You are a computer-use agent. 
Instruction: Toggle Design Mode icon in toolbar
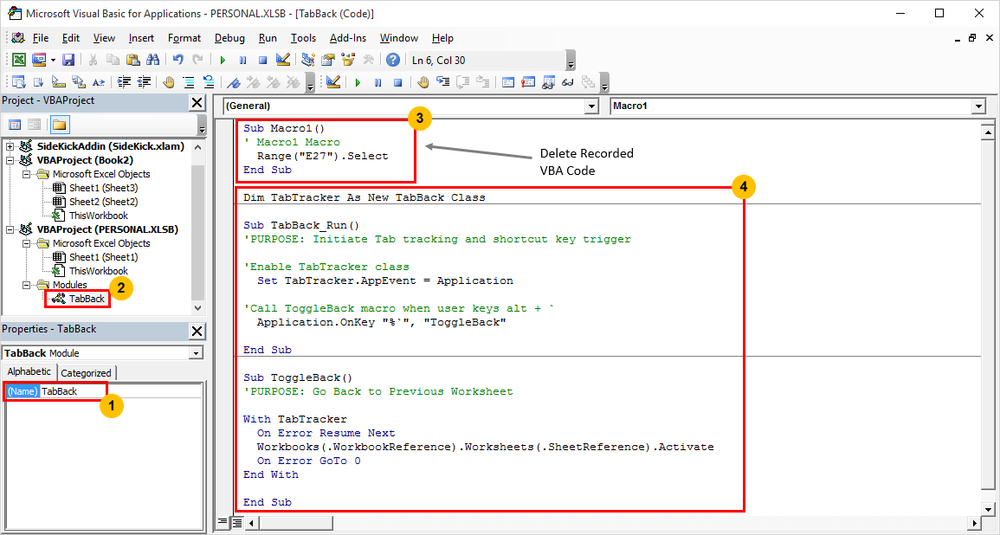(x=283, y=60)
